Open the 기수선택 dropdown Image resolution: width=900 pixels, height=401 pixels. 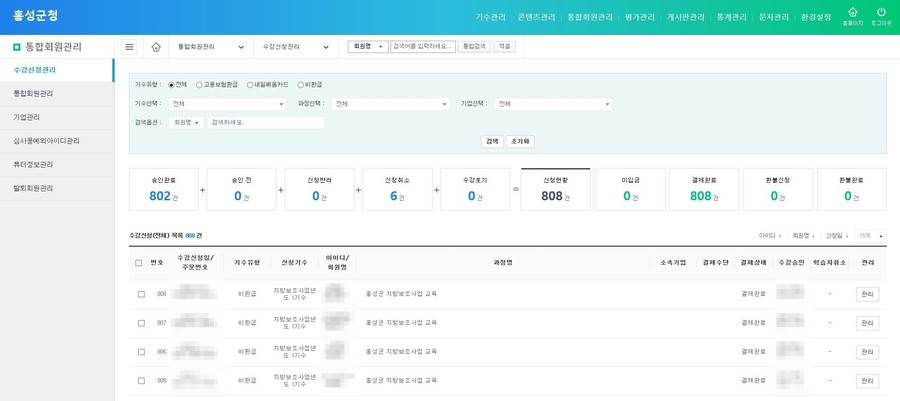(227, 104)
